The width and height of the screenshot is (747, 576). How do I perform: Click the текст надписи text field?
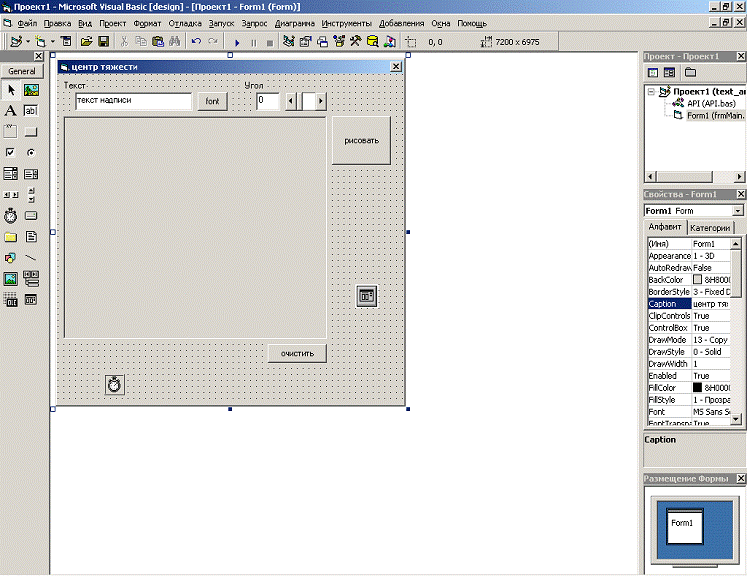pos(132,101)
